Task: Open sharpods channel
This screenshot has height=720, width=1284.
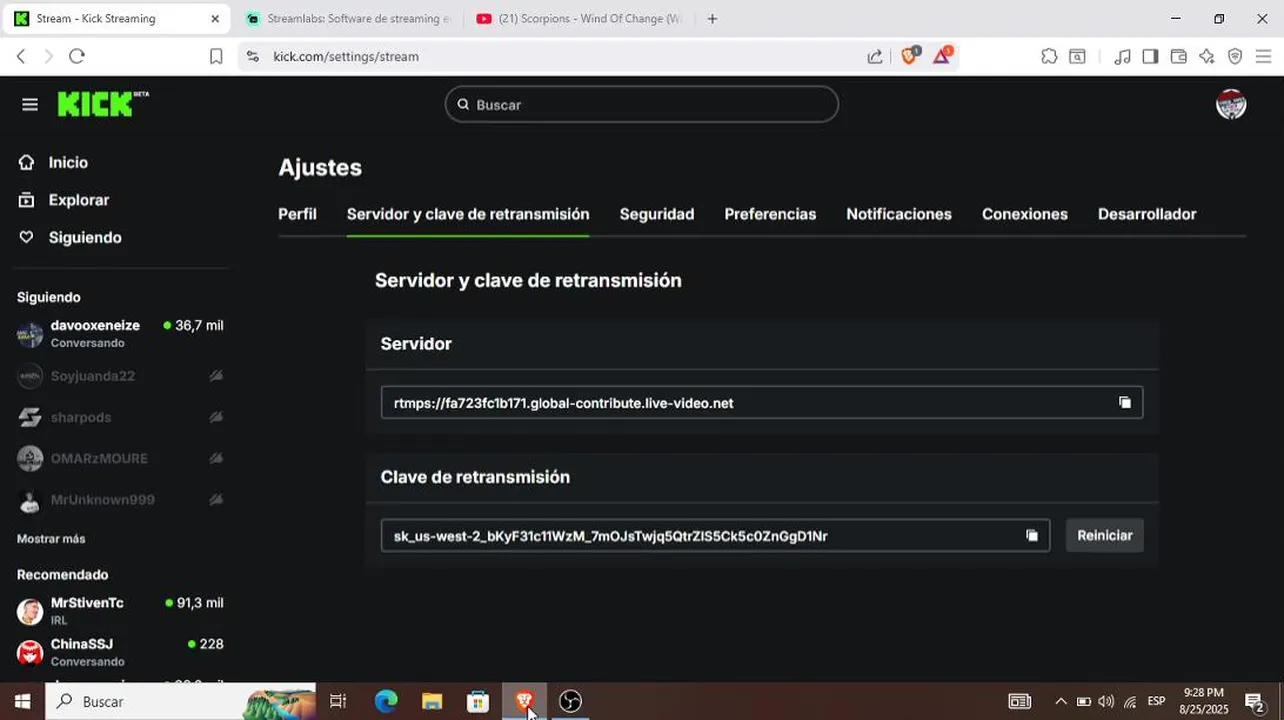Action: pos(120,417)
